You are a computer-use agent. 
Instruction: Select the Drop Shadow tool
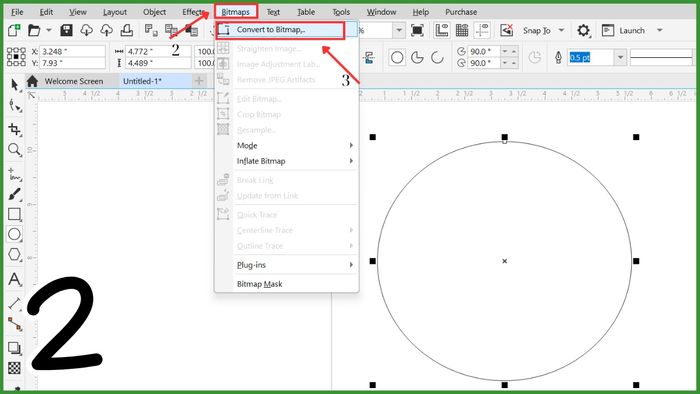(14, 348)
